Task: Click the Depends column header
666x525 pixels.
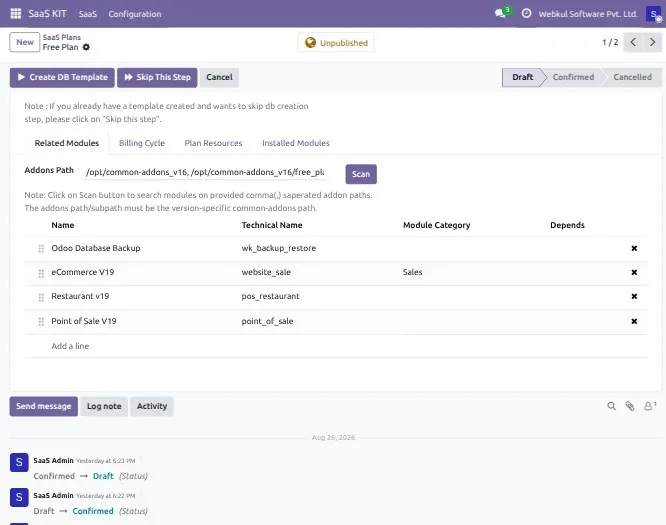Action: click(567, 225)
